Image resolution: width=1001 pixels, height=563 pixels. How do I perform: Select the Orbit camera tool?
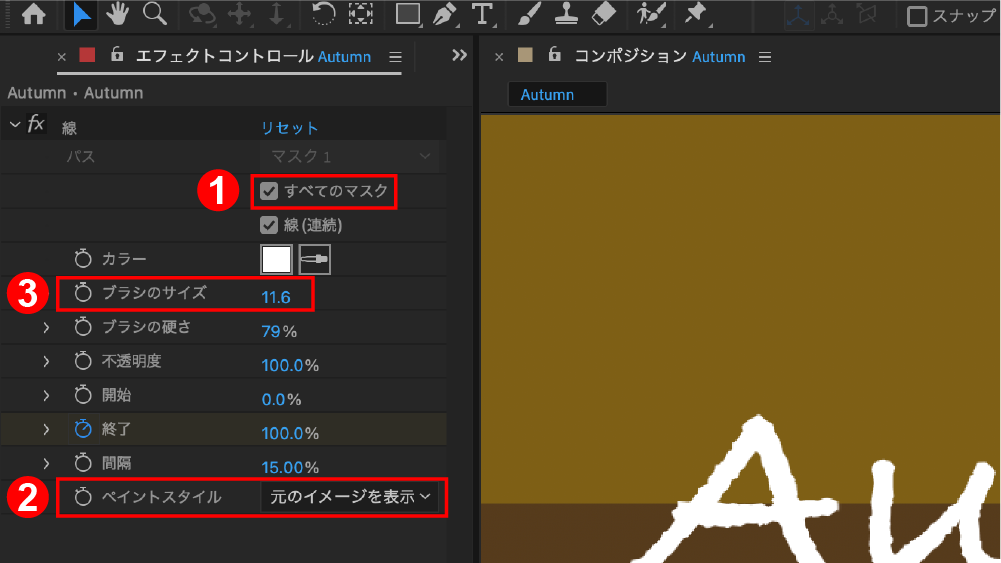[x=202, y=15]
